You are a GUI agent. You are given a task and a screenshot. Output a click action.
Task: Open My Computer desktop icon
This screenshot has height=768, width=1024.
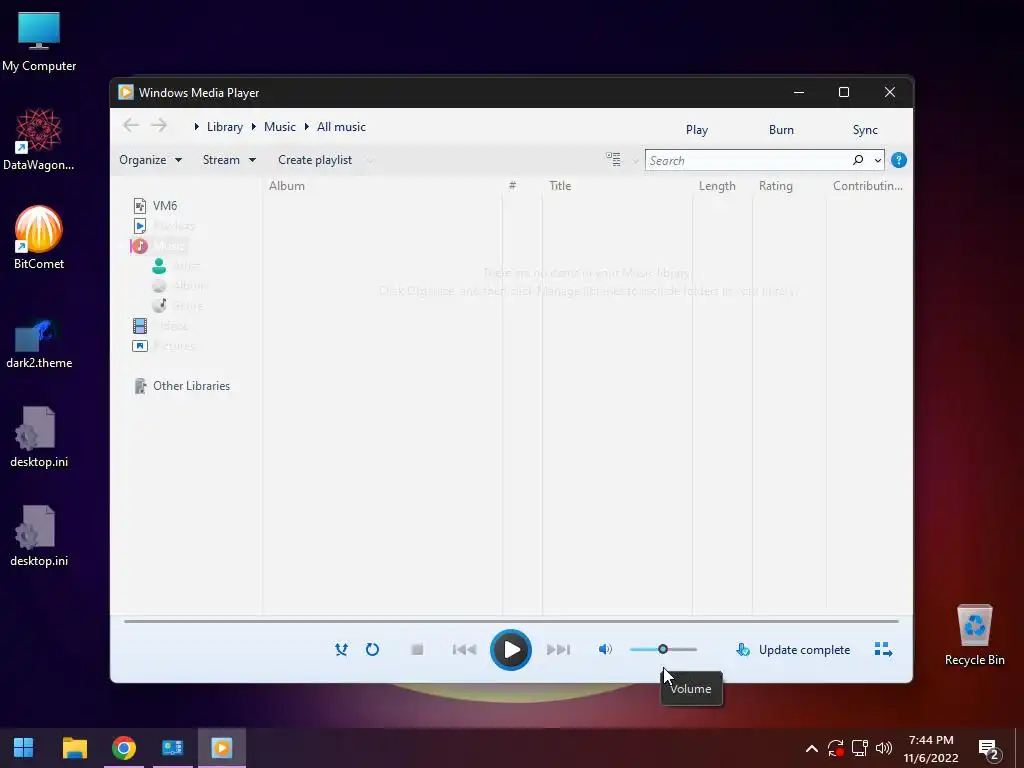pos(39,42)
